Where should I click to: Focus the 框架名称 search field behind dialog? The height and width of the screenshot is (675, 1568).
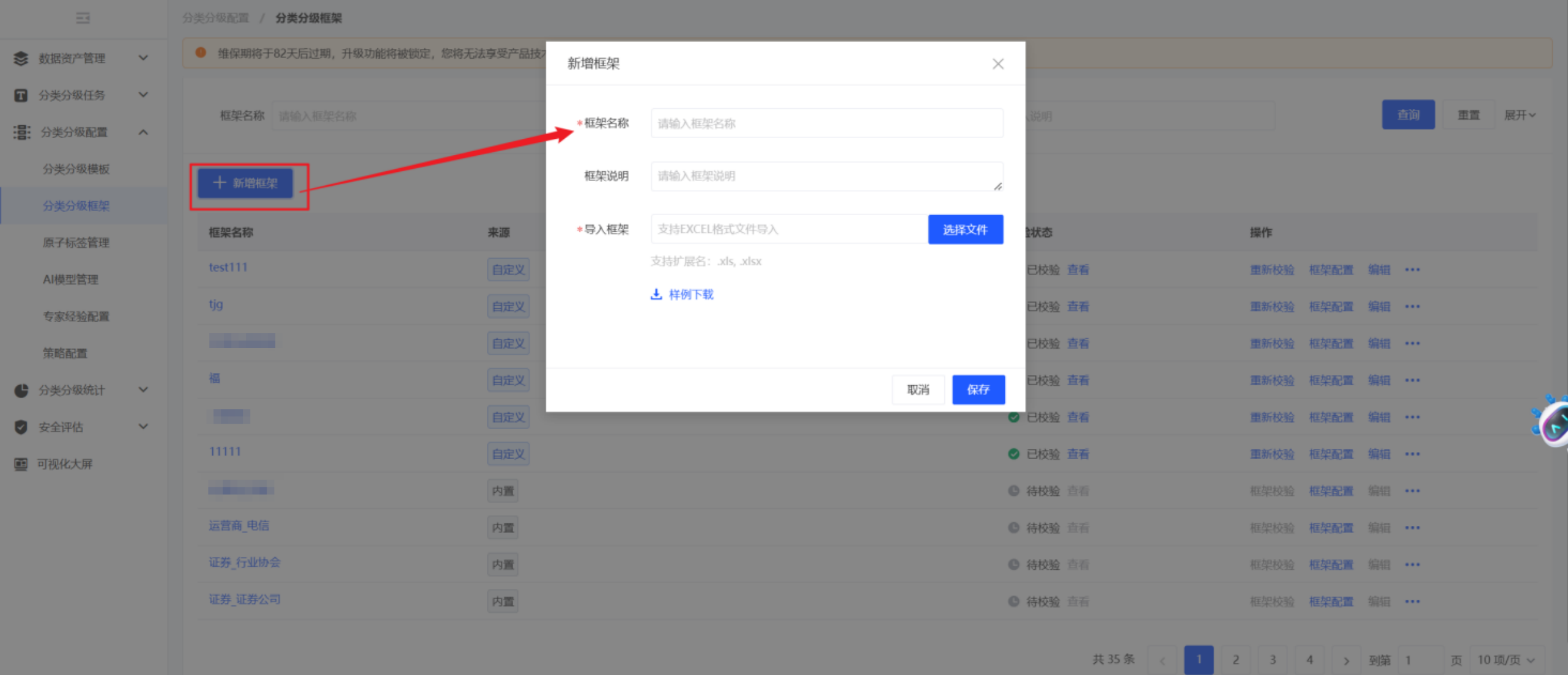pos(409,116)
